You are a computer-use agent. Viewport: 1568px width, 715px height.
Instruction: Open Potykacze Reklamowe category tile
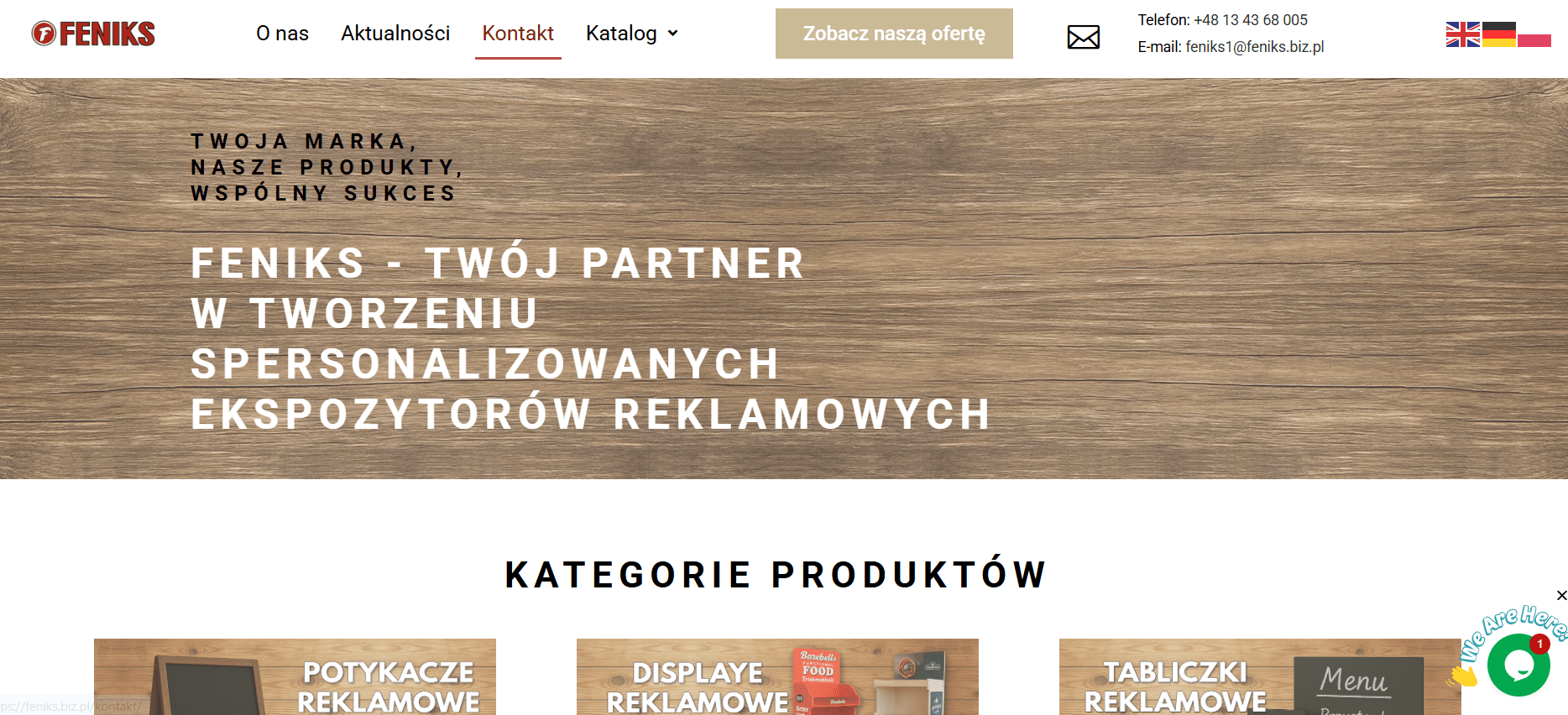(295, 677)
